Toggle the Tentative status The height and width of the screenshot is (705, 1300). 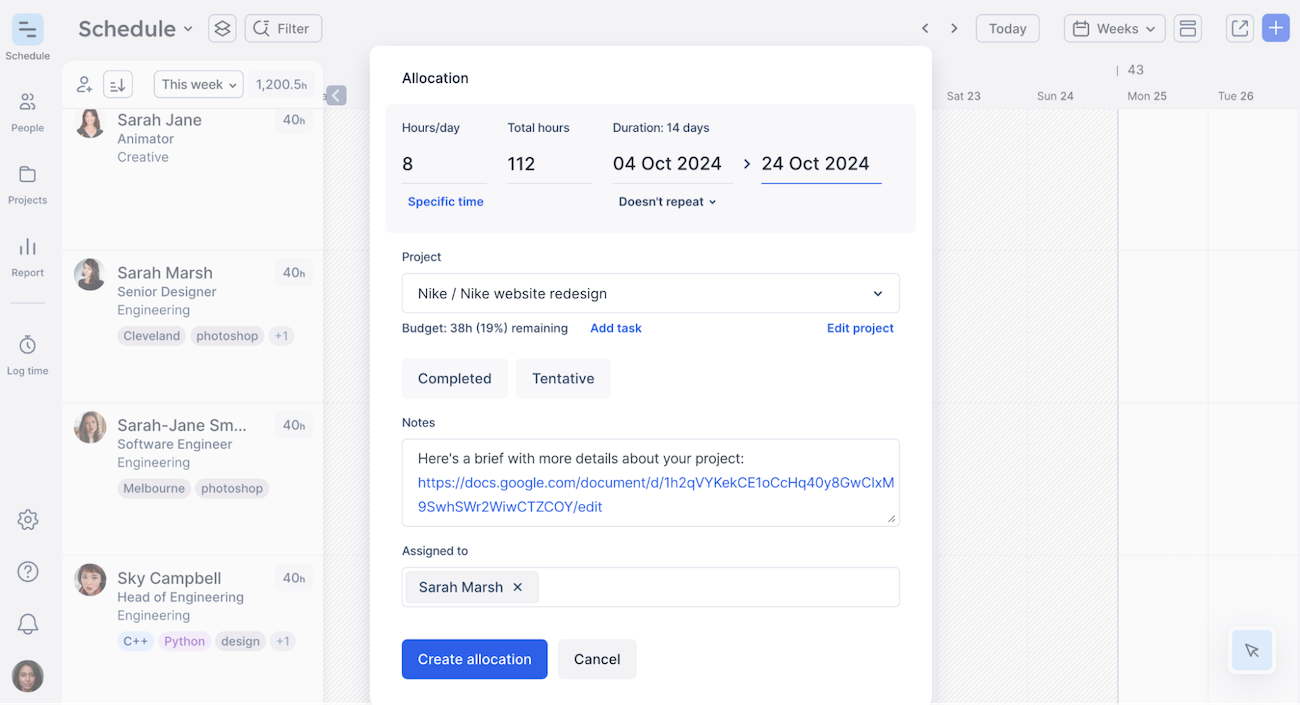563,378
